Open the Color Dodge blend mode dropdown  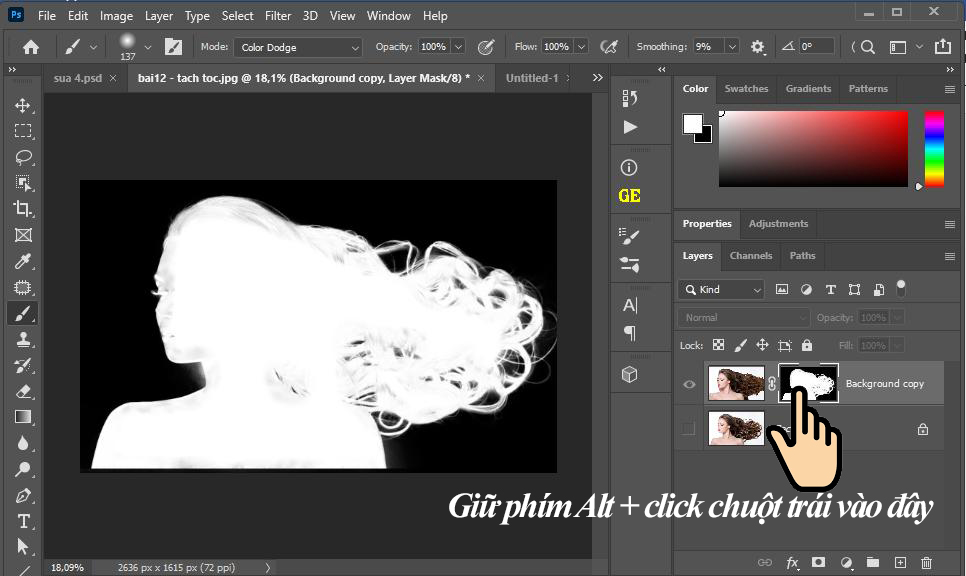pos(298,47)
